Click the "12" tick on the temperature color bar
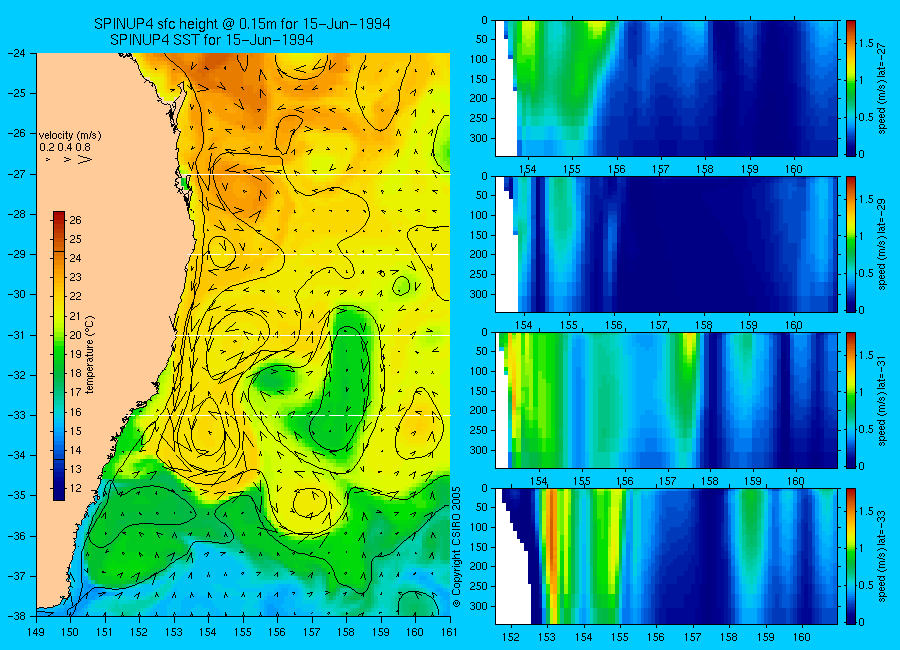The image size is (900, 650). (76, 488)
